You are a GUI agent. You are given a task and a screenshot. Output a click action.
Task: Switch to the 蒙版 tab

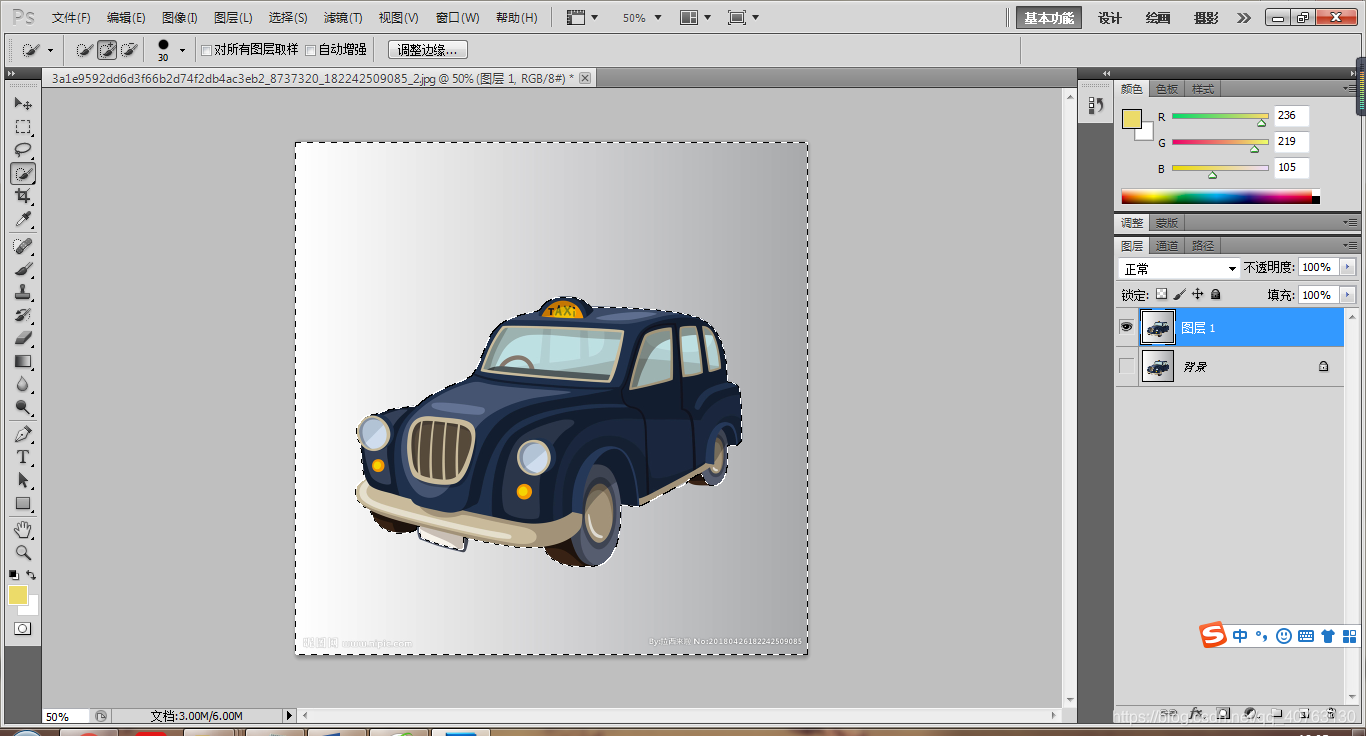[1167, 223]
